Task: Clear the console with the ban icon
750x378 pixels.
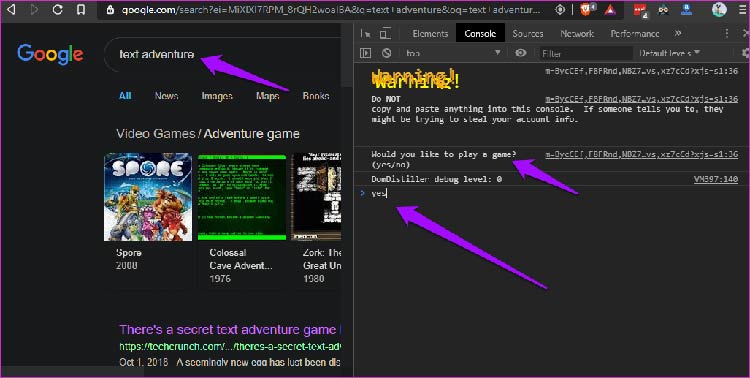Action: [386, 53]
